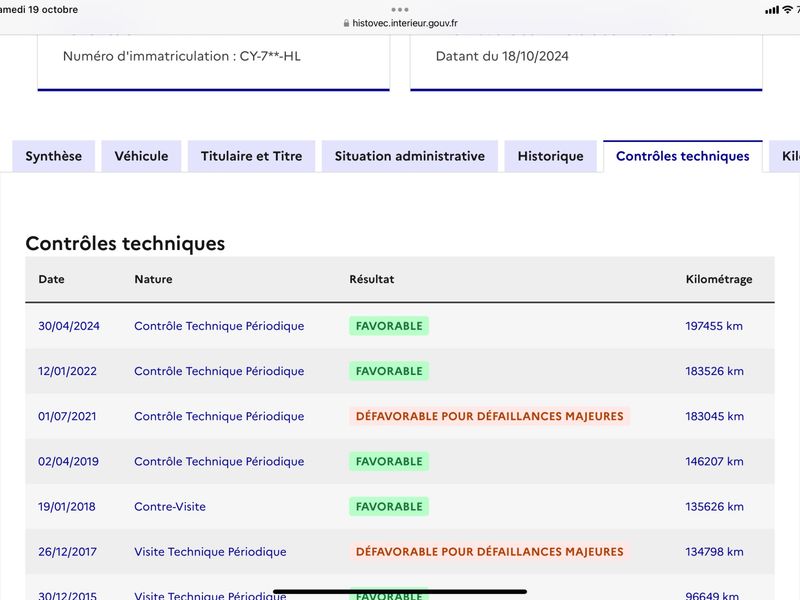Open the Synthèse tab
The width and height of the screenshot is (800, 600).
coord(54,156)
